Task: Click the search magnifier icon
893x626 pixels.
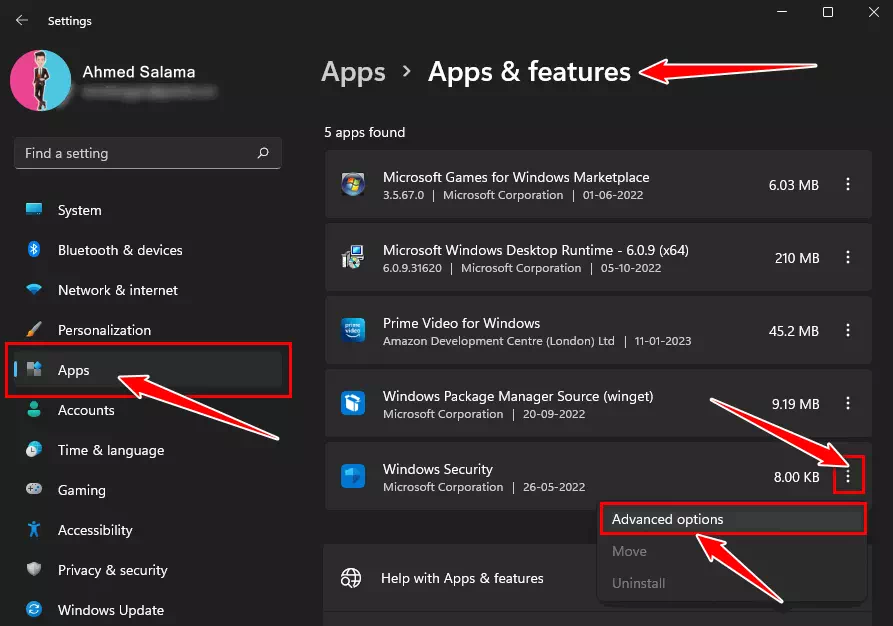Action: 263,153
